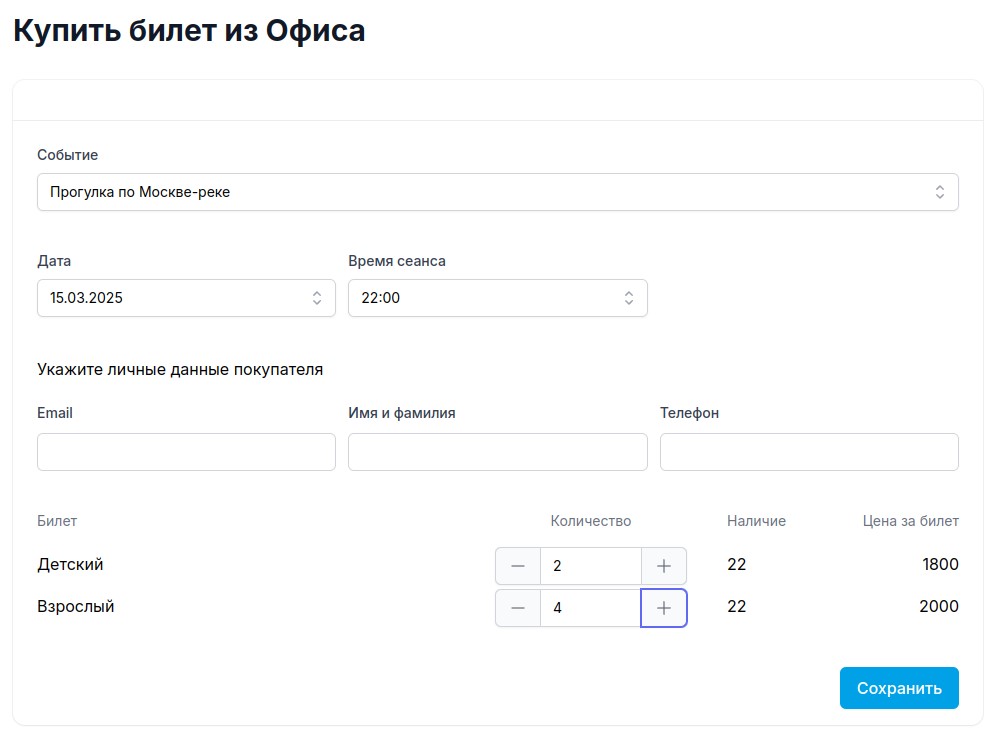The image size is (995, 736).
Task: Decrease the Взрослый ticket quantity with minus
Action: click(518, 607)
